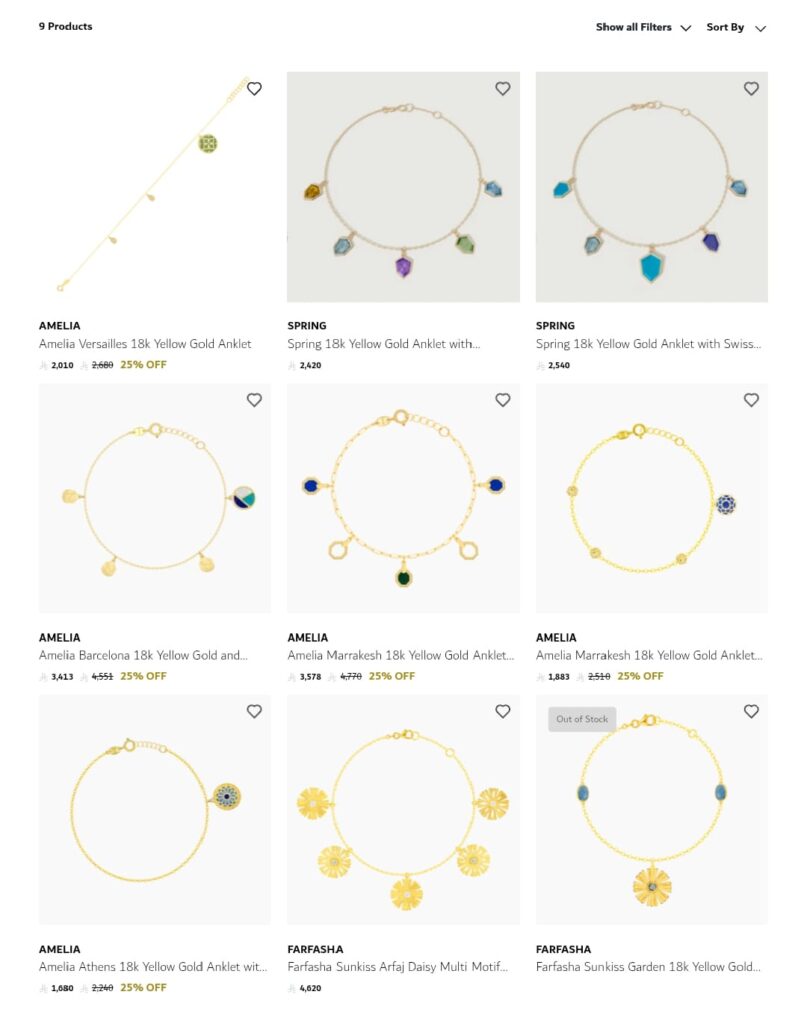Add Amelia Versailles anklet to wishlist
This screenshot has width=807, height=1024.
click(x=254, y=89)
